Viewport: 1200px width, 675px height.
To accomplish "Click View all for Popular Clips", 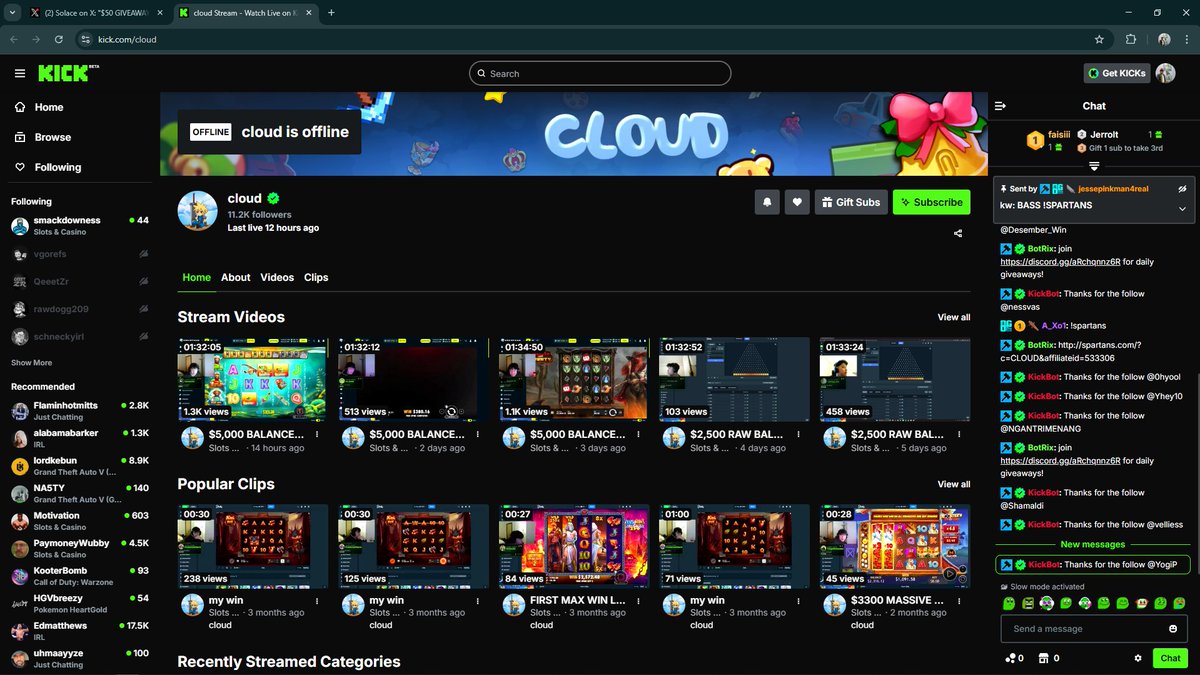I will pyautogui.click(x=953, y=484).
